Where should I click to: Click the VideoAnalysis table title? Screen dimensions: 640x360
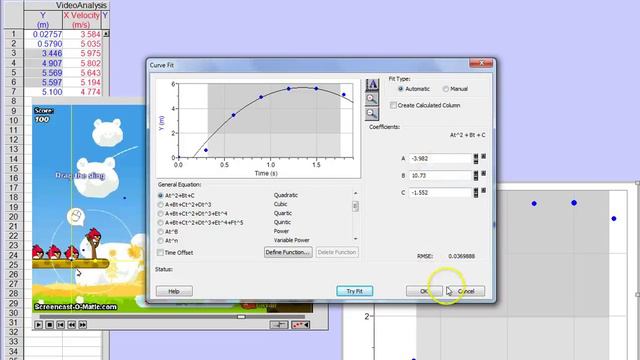point(81,5)
